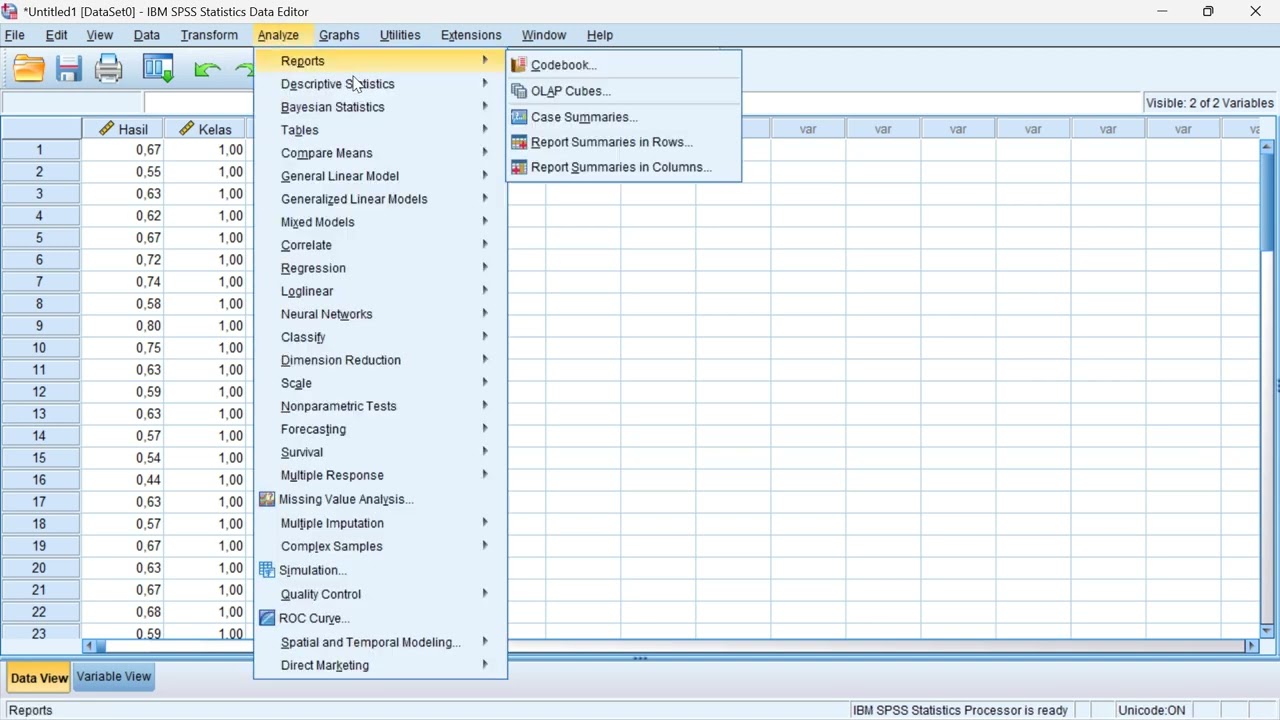Click the ruler icon beside Kelas
Viewport: 1280px width, 720px height.
click(186, 129)
